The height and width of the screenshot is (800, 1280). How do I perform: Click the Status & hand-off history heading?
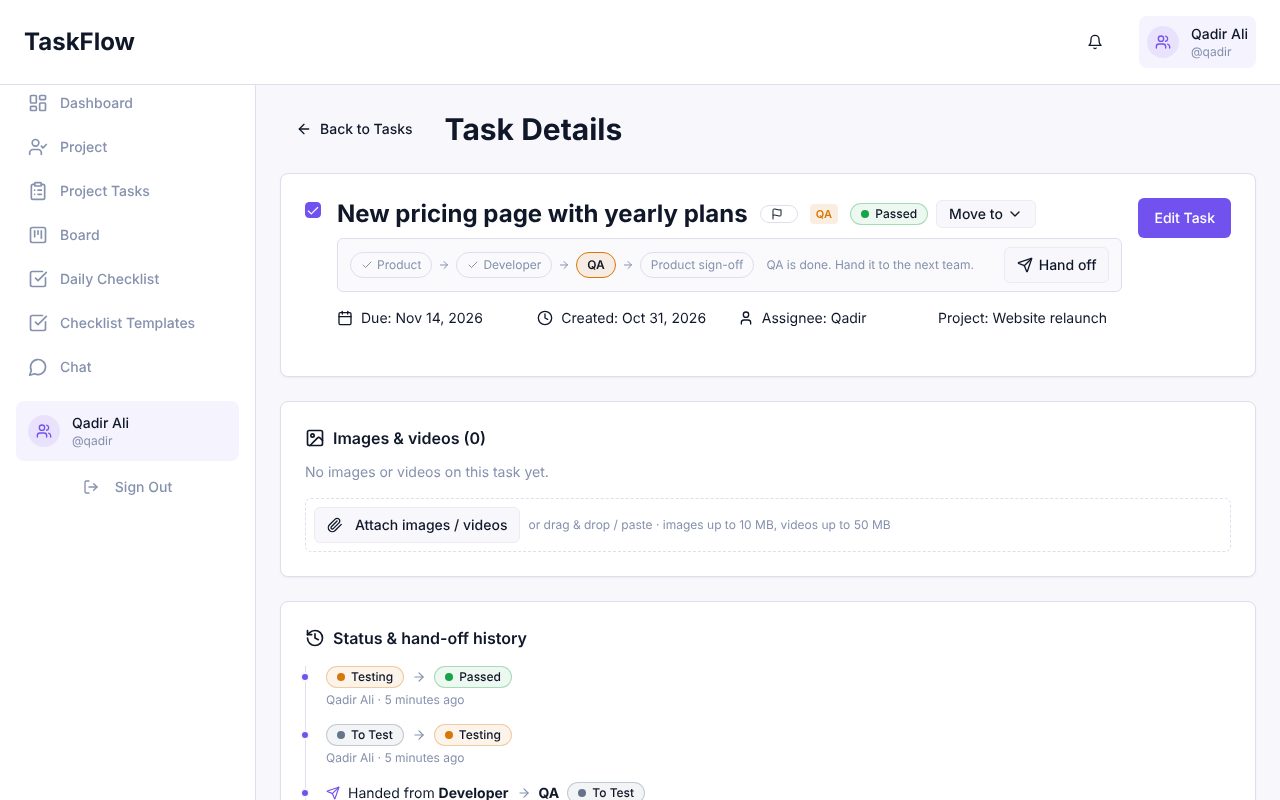[x=430, y=638]
